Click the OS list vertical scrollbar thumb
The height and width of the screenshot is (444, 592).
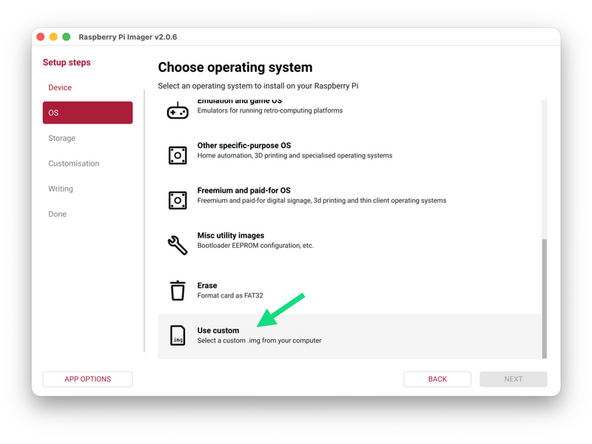tap(544, 298)
